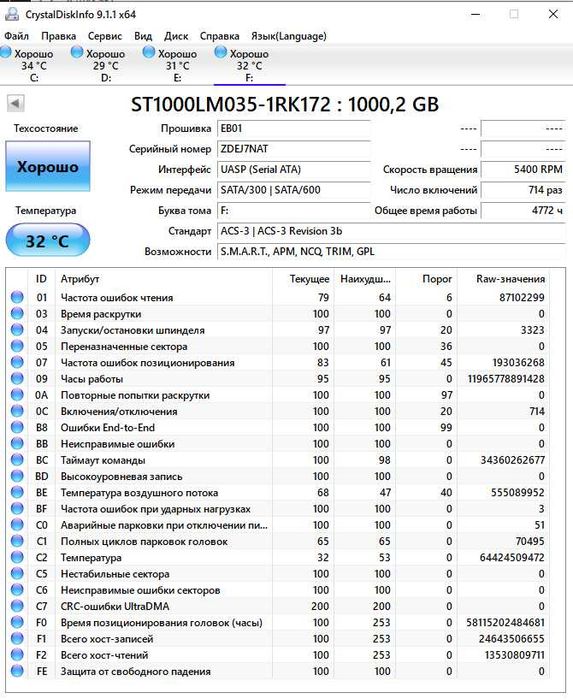This screenshot has width=573, height=700.
Task: Click the Прошивка field EB01
Action: (x=293, y=129)
